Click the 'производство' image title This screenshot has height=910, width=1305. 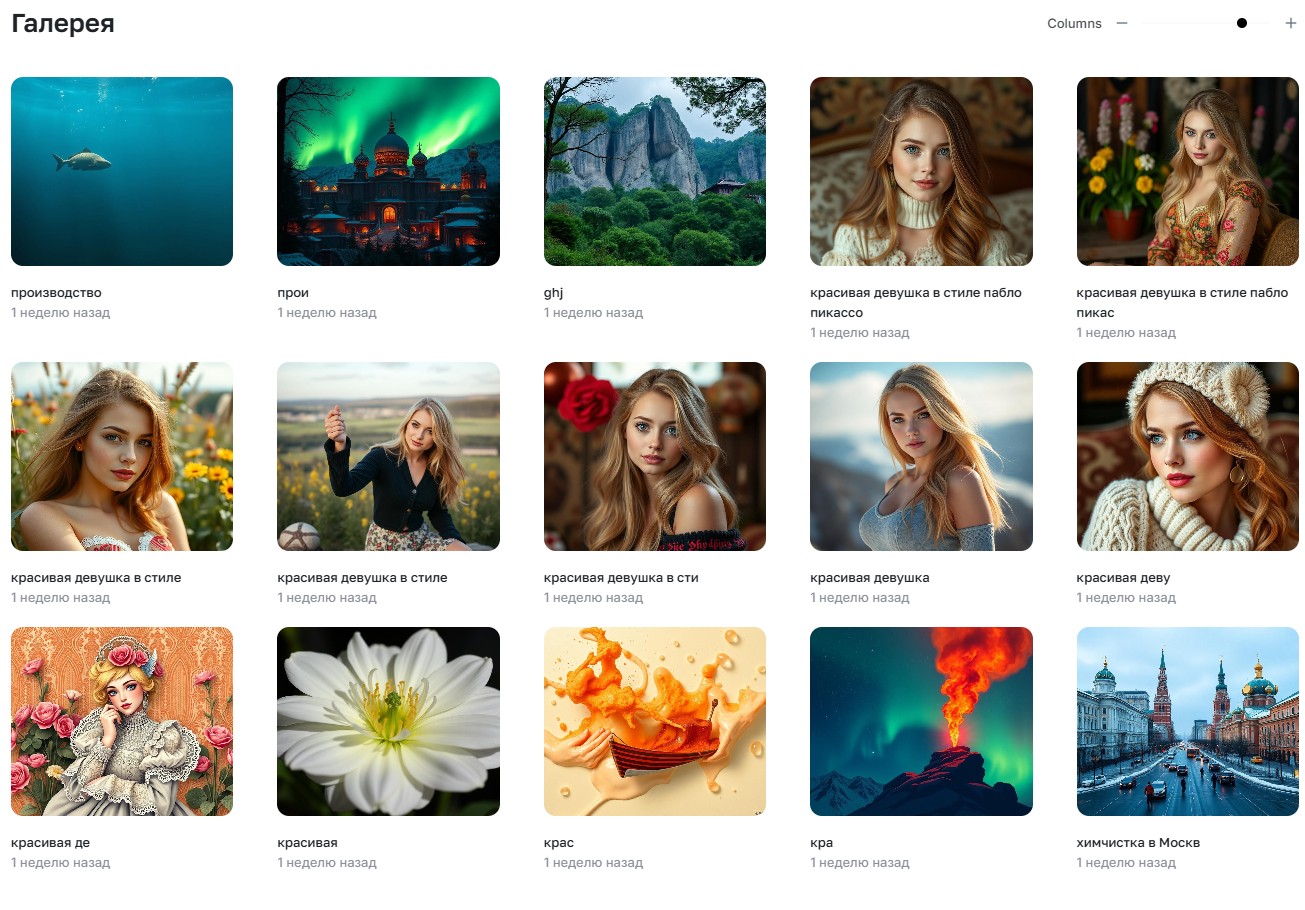coord(56,293)
